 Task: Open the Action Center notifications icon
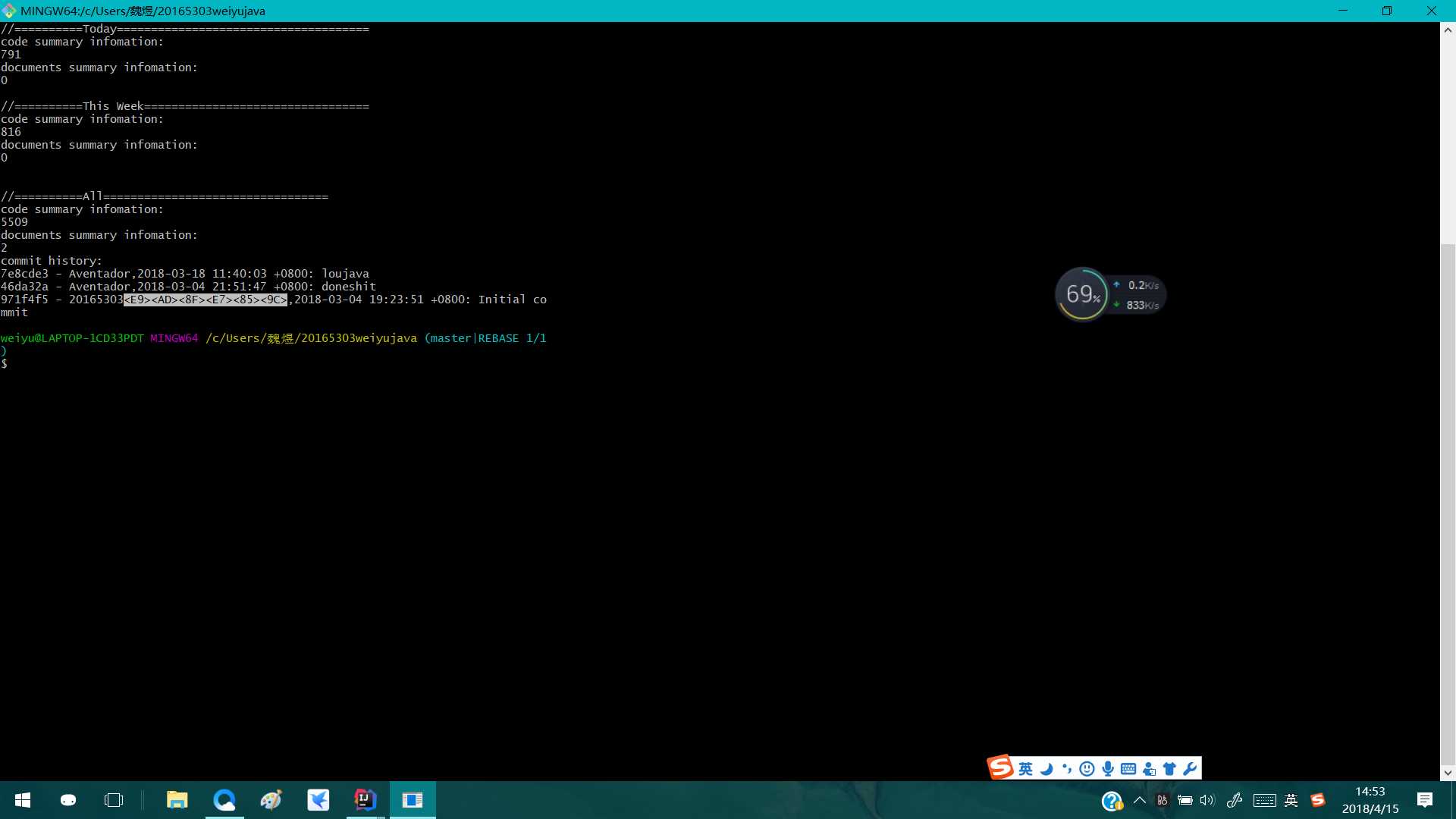click(x=1425, y=800)
